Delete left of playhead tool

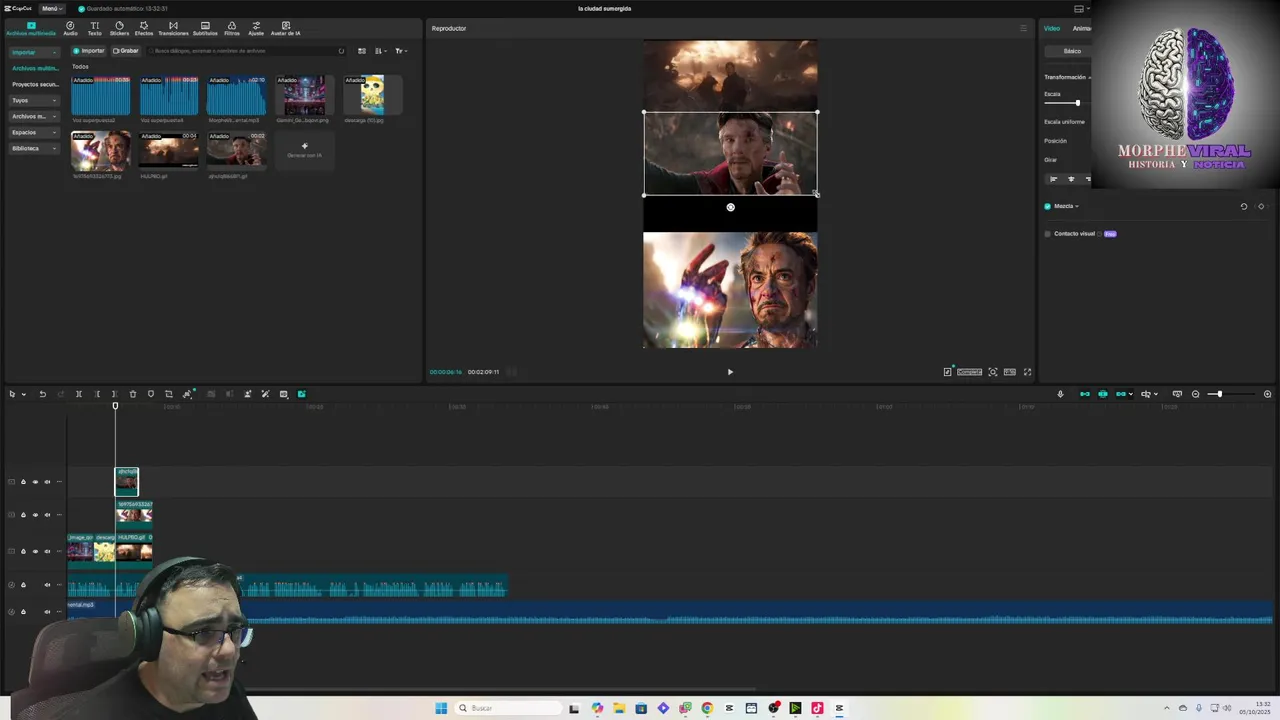[97, 394]
